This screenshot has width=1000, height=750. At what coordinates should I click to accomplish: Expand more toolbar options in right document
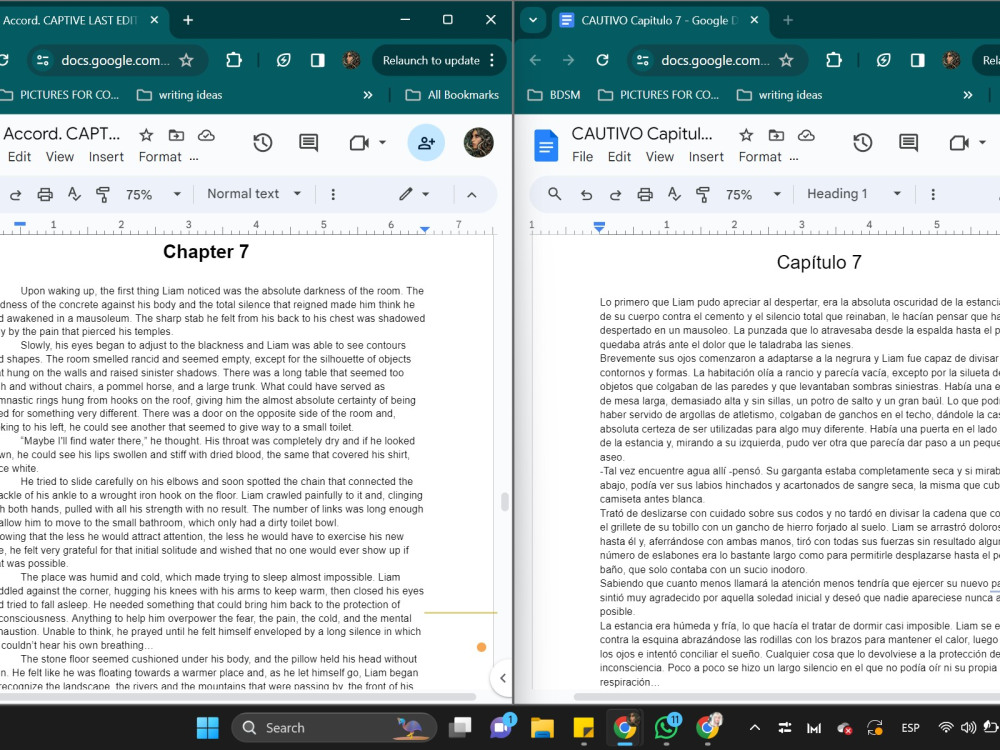(933, 195)
